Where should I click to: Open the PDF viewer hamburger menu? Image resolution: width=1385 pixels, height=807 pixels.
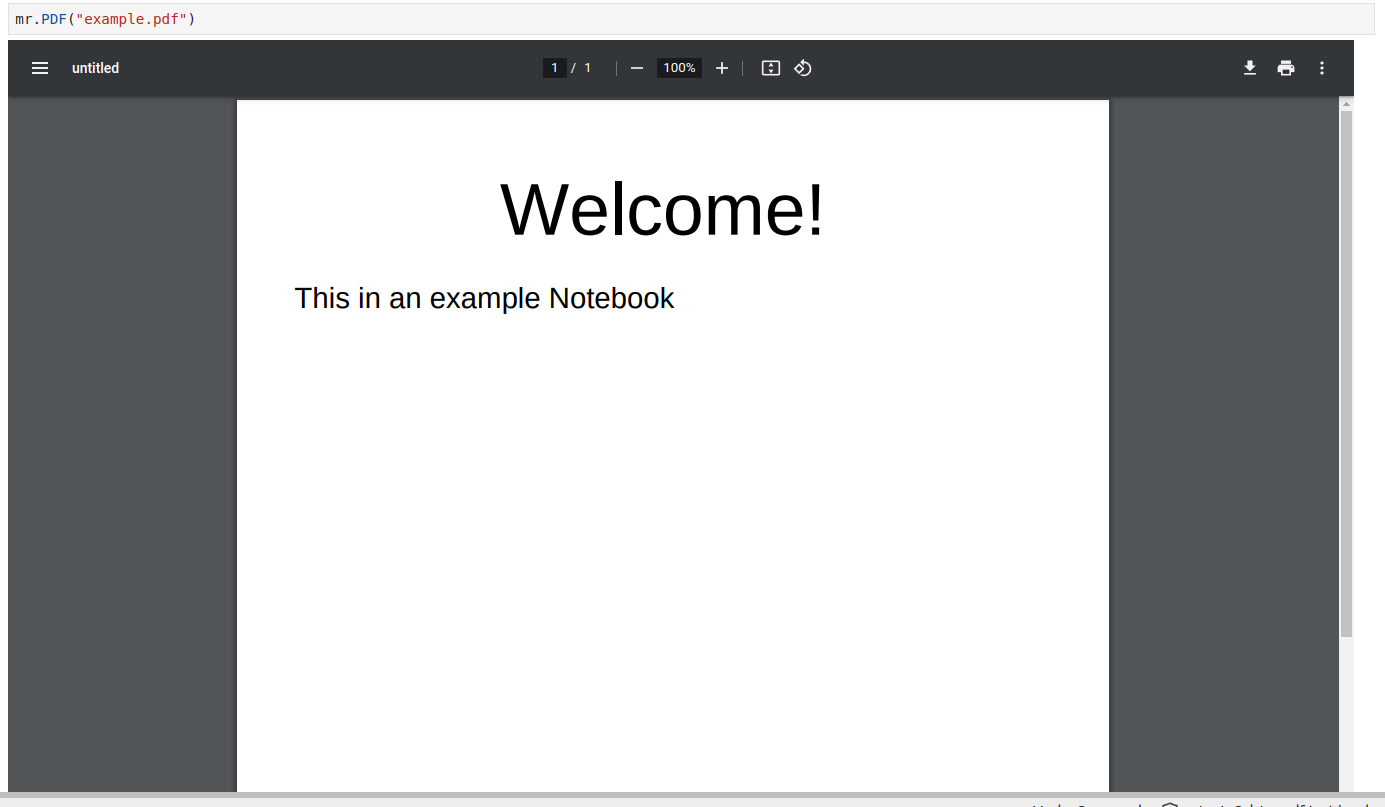click(39, 67)
